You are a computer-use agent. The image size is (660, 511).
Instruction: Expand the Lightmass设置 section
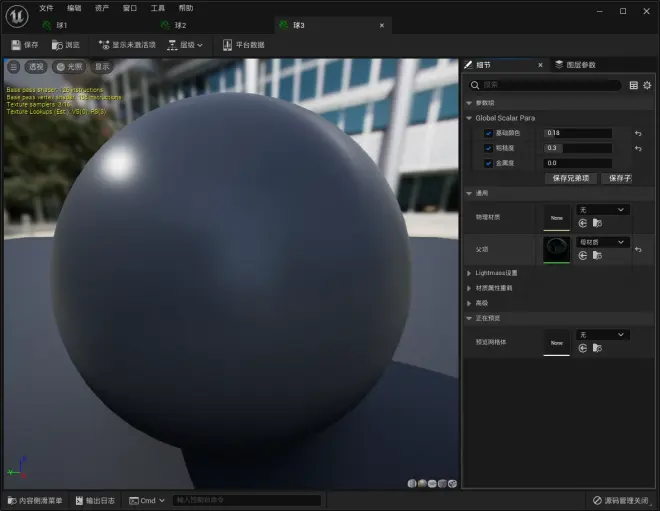494,273
